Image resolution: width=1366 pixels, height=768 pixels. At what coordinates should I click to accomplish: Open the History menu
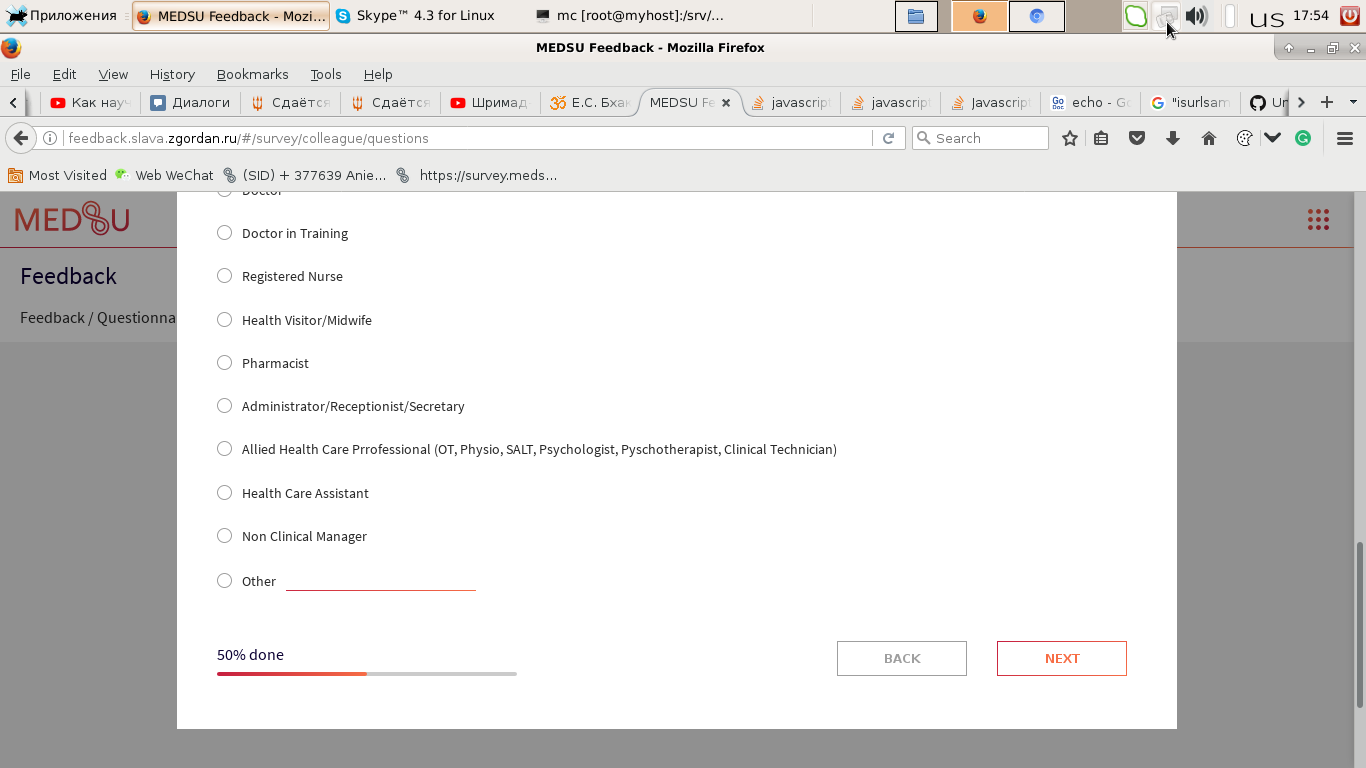point(172,74)
